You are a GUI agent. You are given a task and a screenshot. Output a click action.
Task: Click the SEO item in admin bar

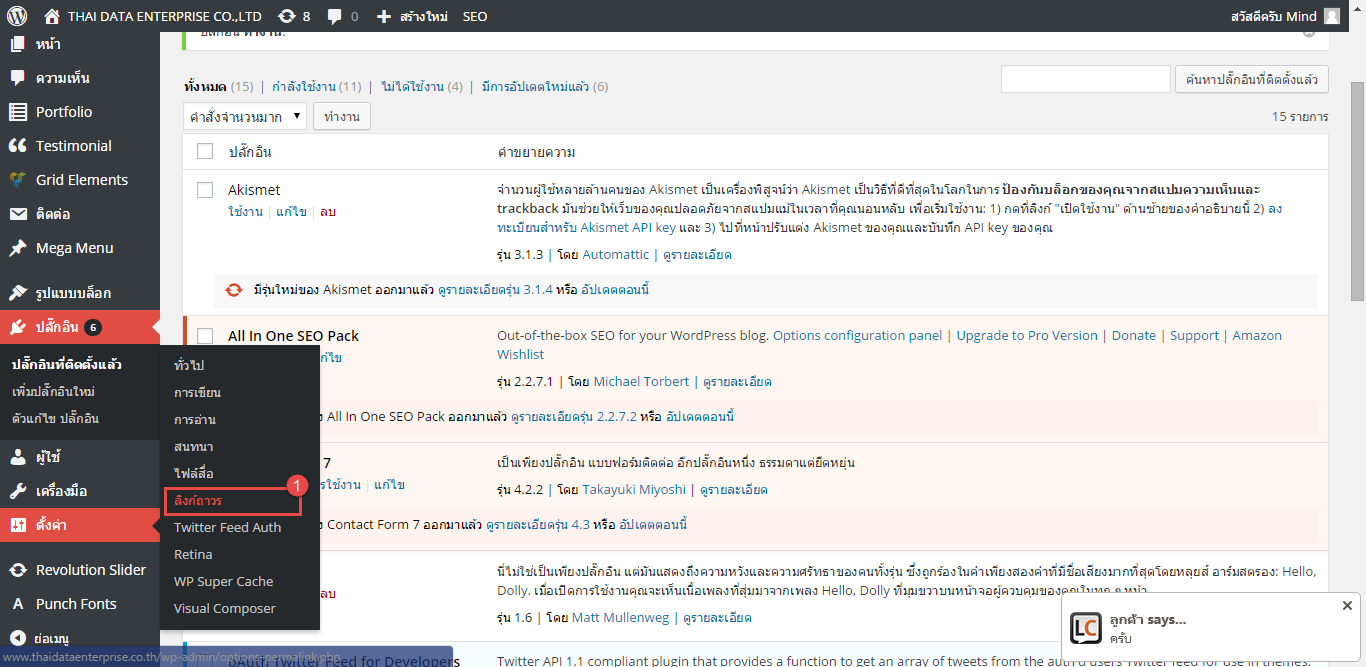[475, 16]
